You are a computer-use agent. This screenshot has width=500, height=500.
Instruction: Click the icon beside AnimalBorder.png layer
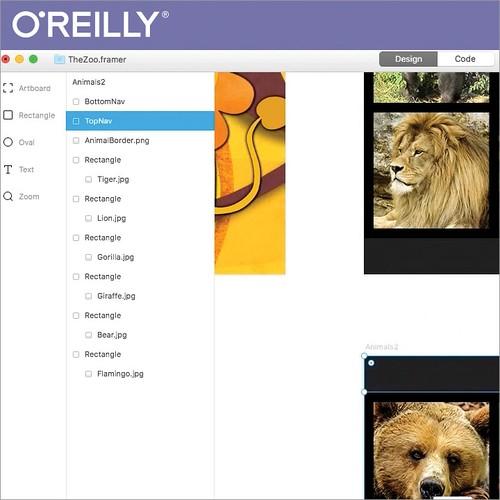pos(76,140)
